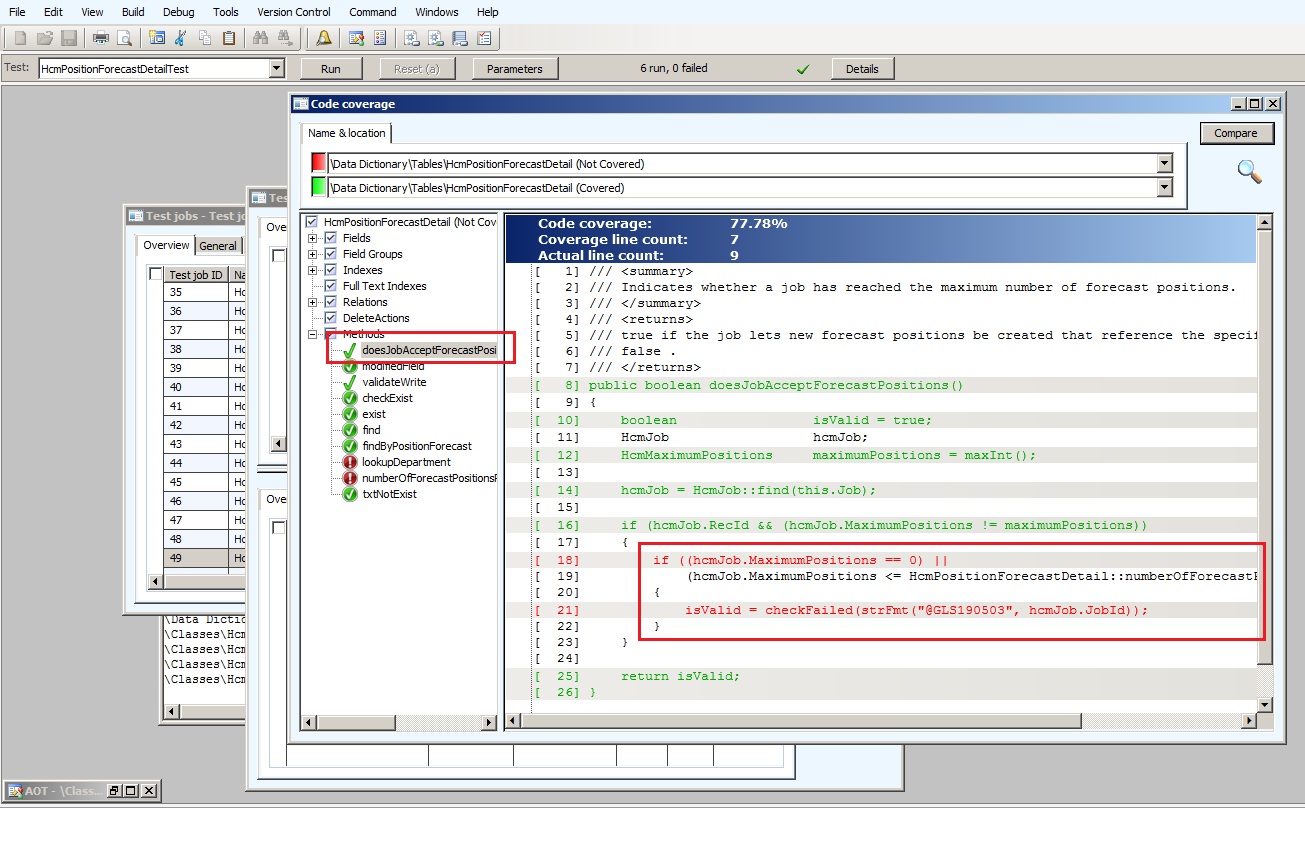Screen dimensions: 1305x853
Task: Select the validateWrite method in tree
Action: point(394,382)
